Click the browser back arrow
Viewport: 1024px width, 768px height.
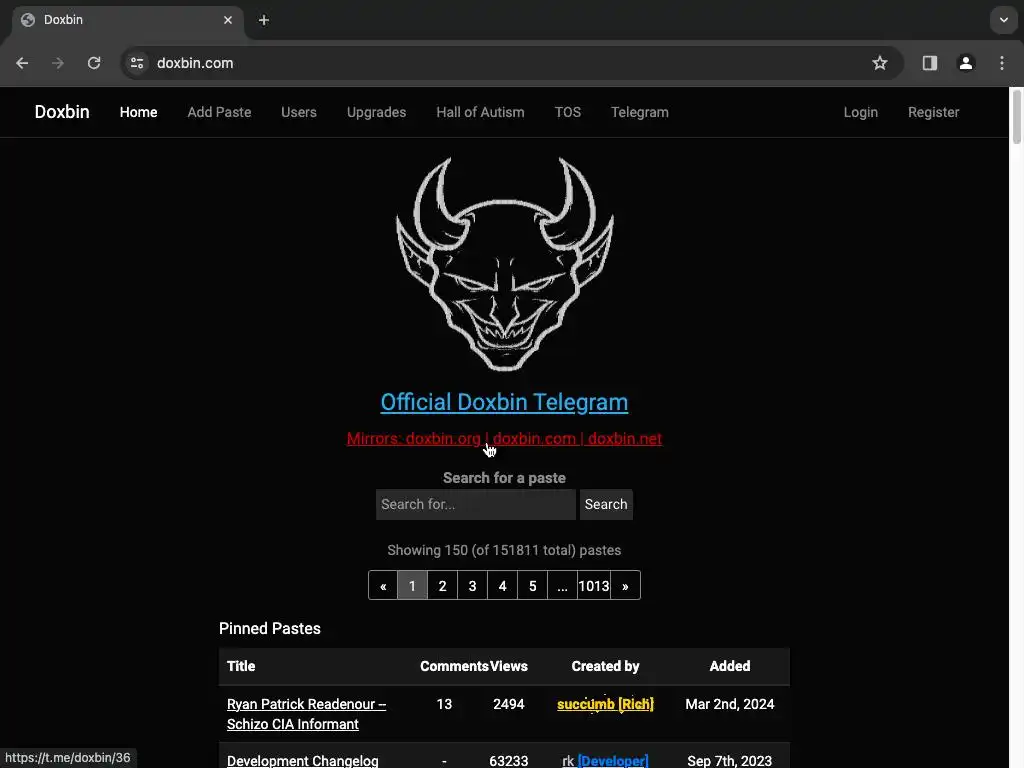(x=22, y=63)
